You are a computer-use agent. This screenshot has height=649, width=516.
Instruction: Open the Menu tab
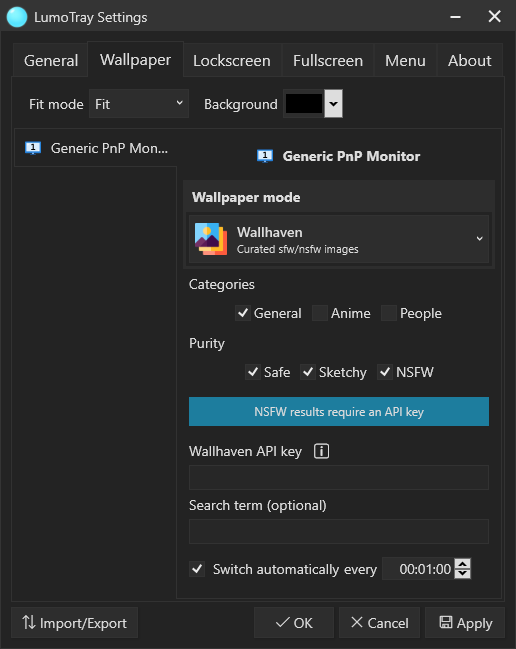(405, 60)
